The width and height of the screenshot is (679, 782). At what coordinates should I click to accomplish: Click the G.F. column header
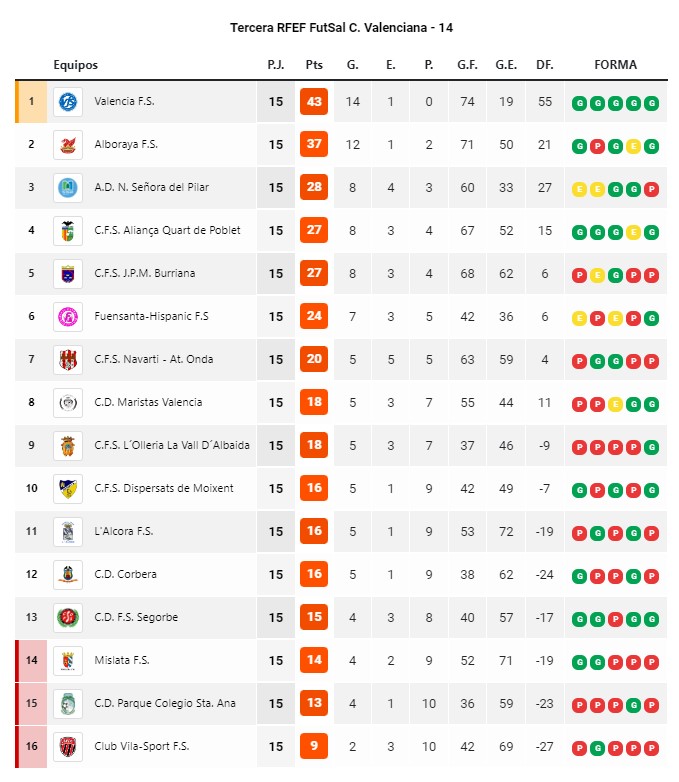[467, 65]
